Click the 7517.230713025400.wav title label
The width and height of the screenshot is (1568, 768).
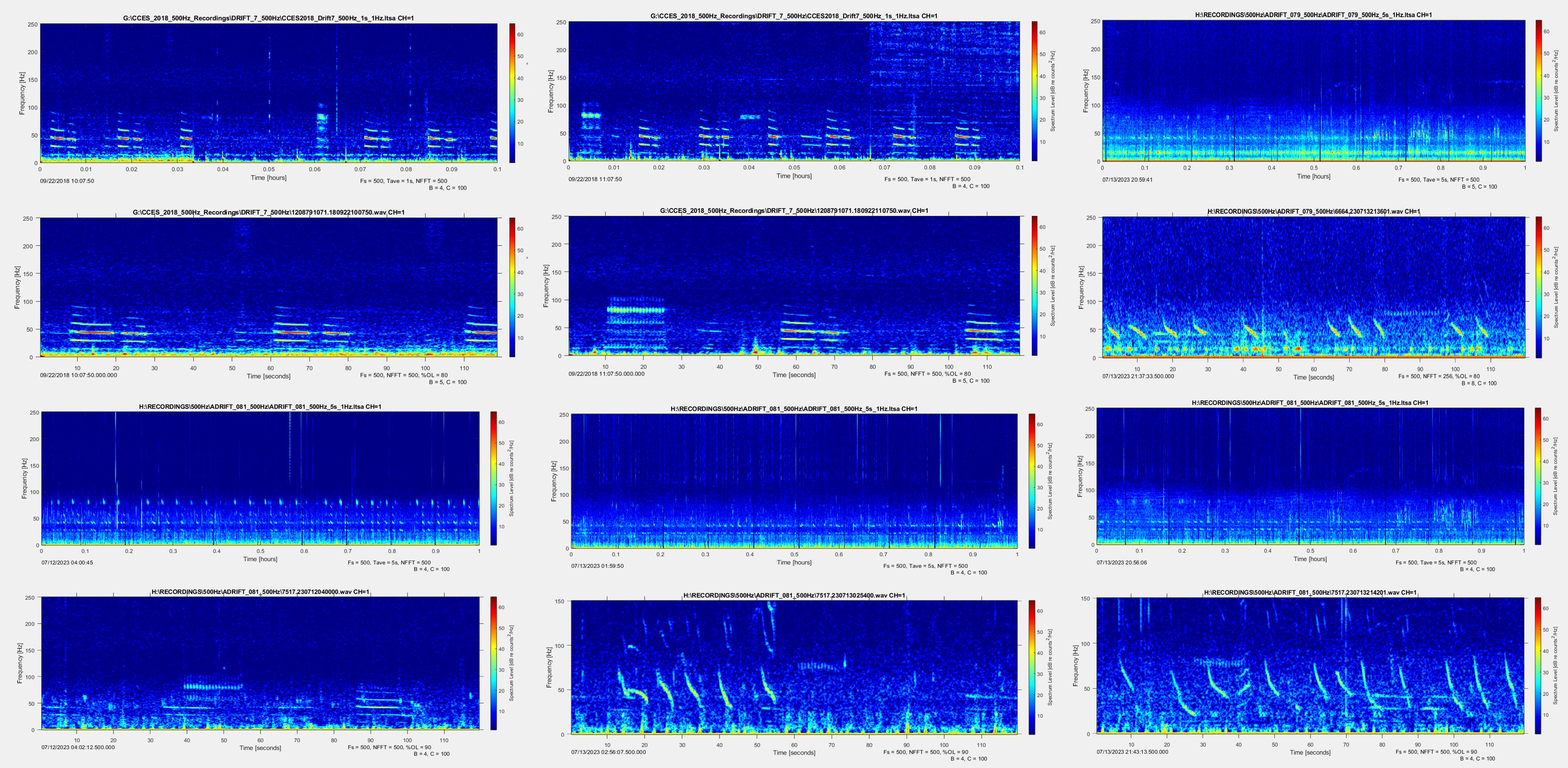[794, 595]
